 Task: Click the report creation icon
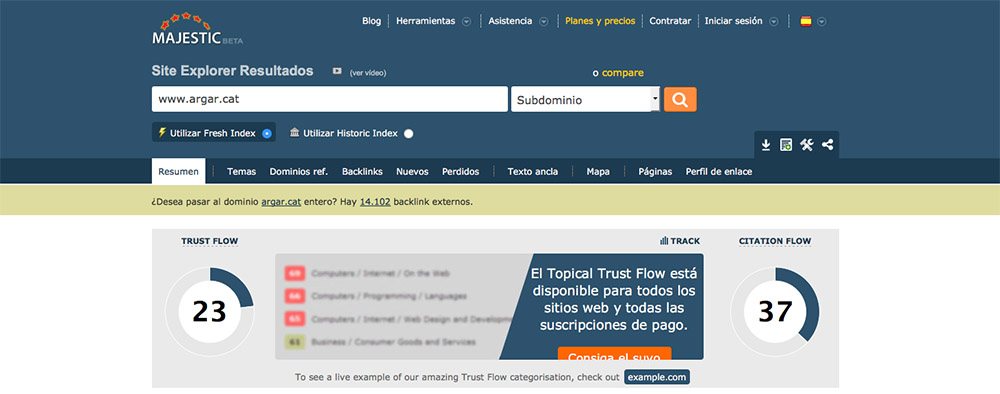pyautogui.click(x=786, y=145)
